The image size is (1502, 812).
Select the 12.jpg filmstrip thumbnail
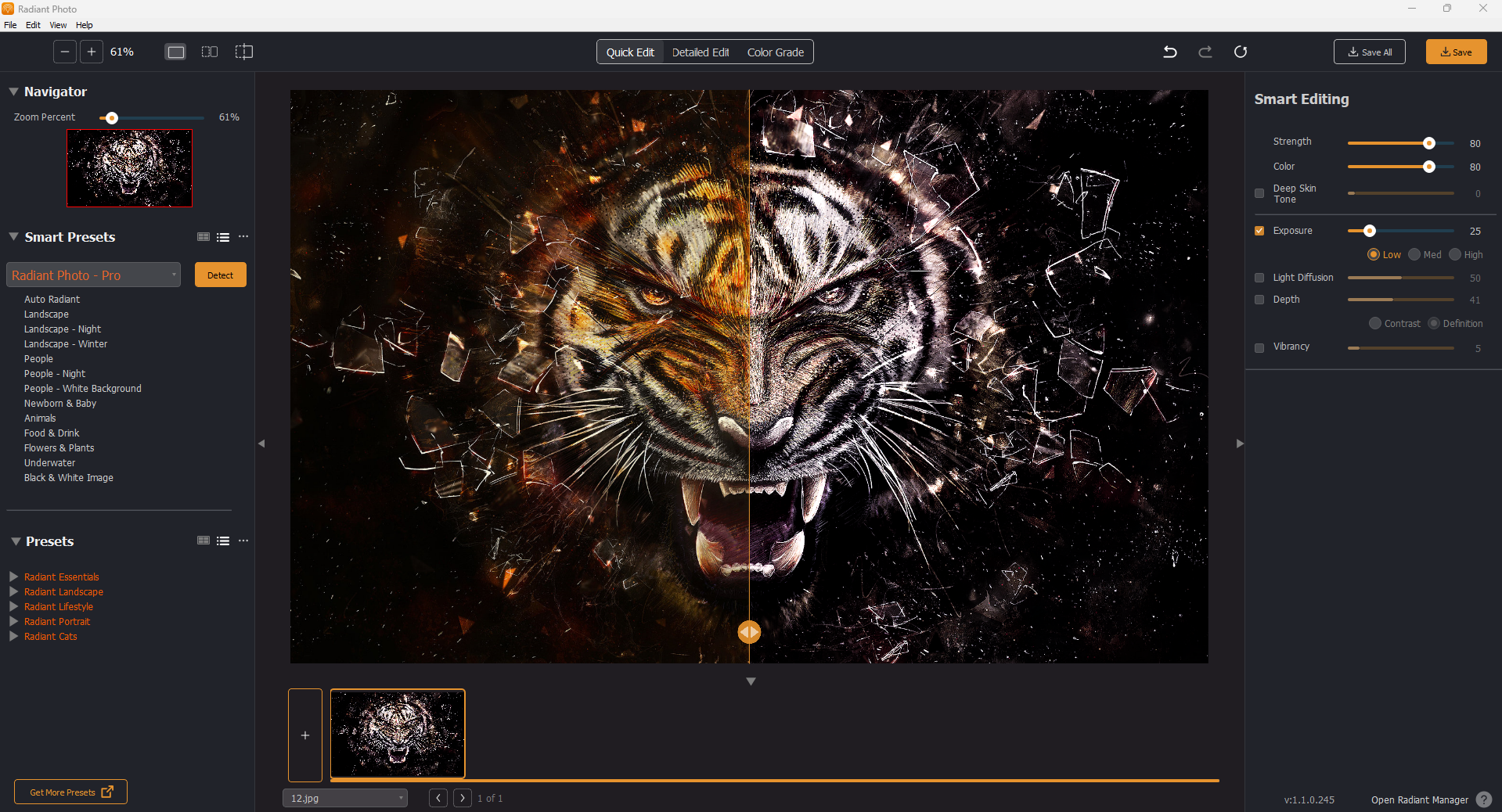[x=398, y=734]
